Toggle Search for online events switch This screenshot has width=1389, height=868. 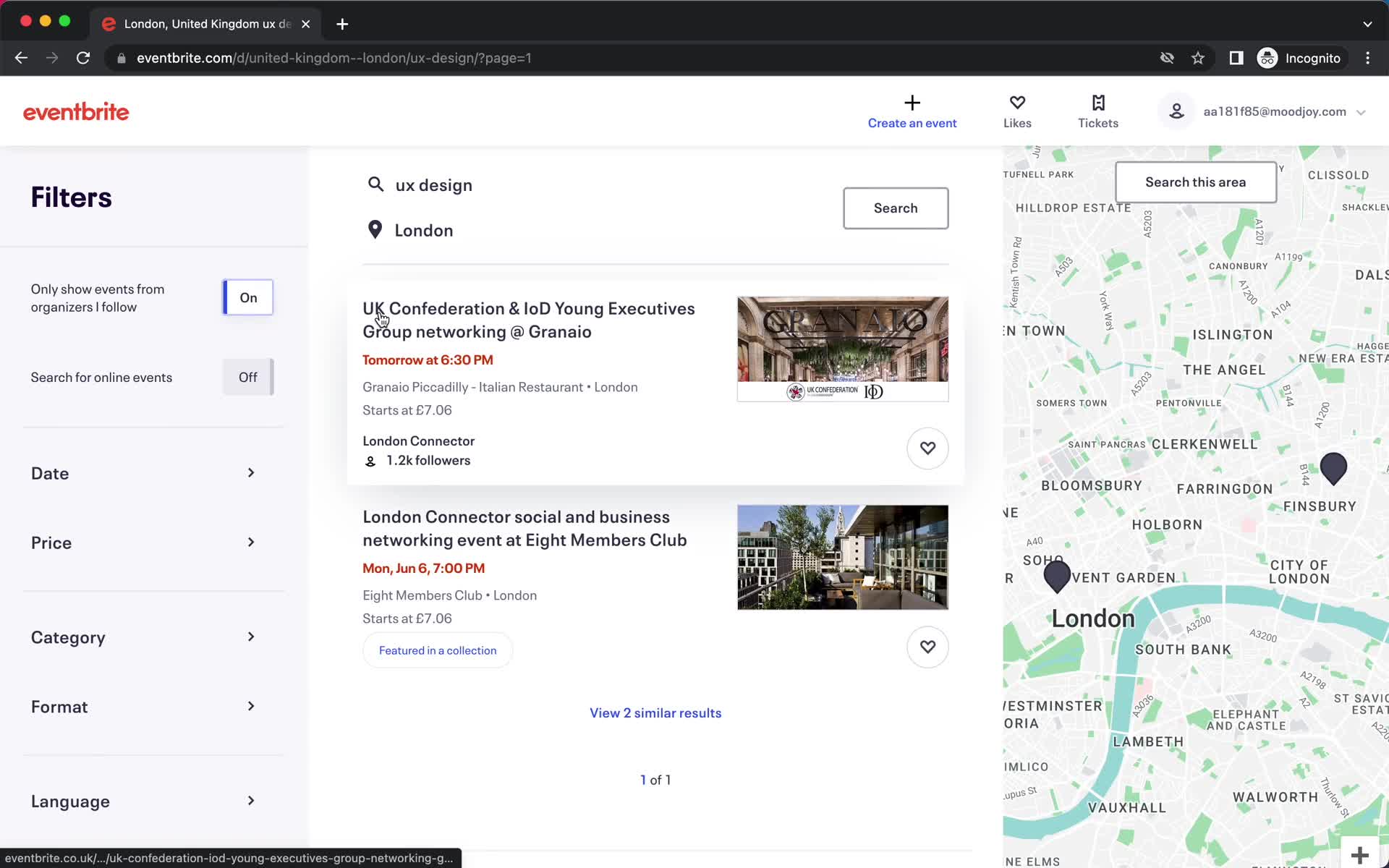[248, 377]
